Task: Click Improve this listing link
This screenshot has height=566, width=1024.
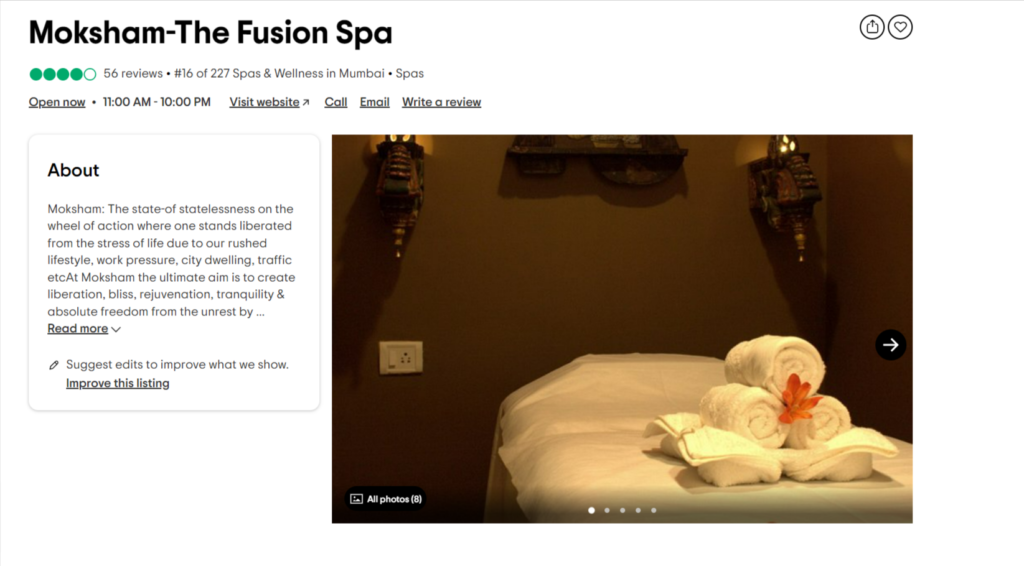Action: (118, 383)
